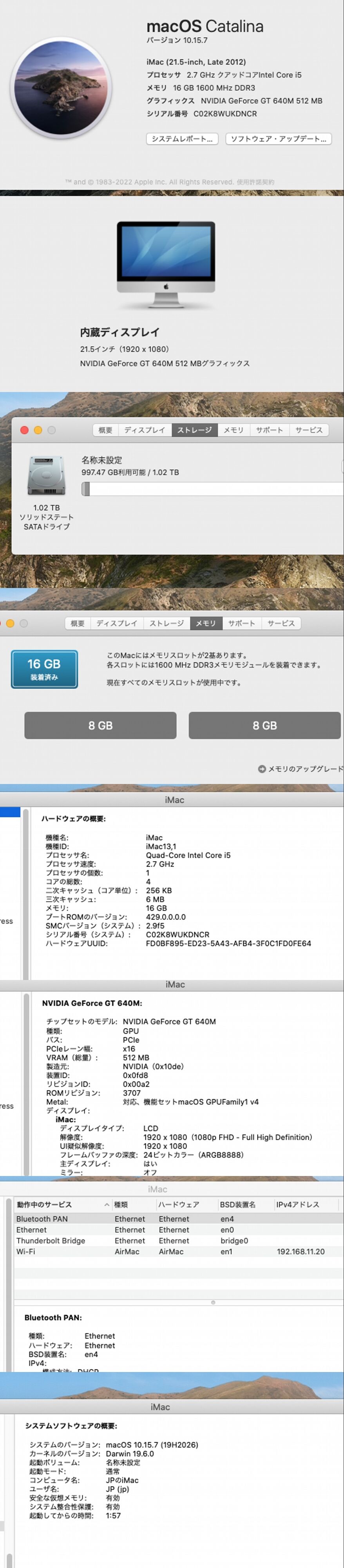
Task: Click L2 cache value 256 KB
Action: [x=159, y=891]
